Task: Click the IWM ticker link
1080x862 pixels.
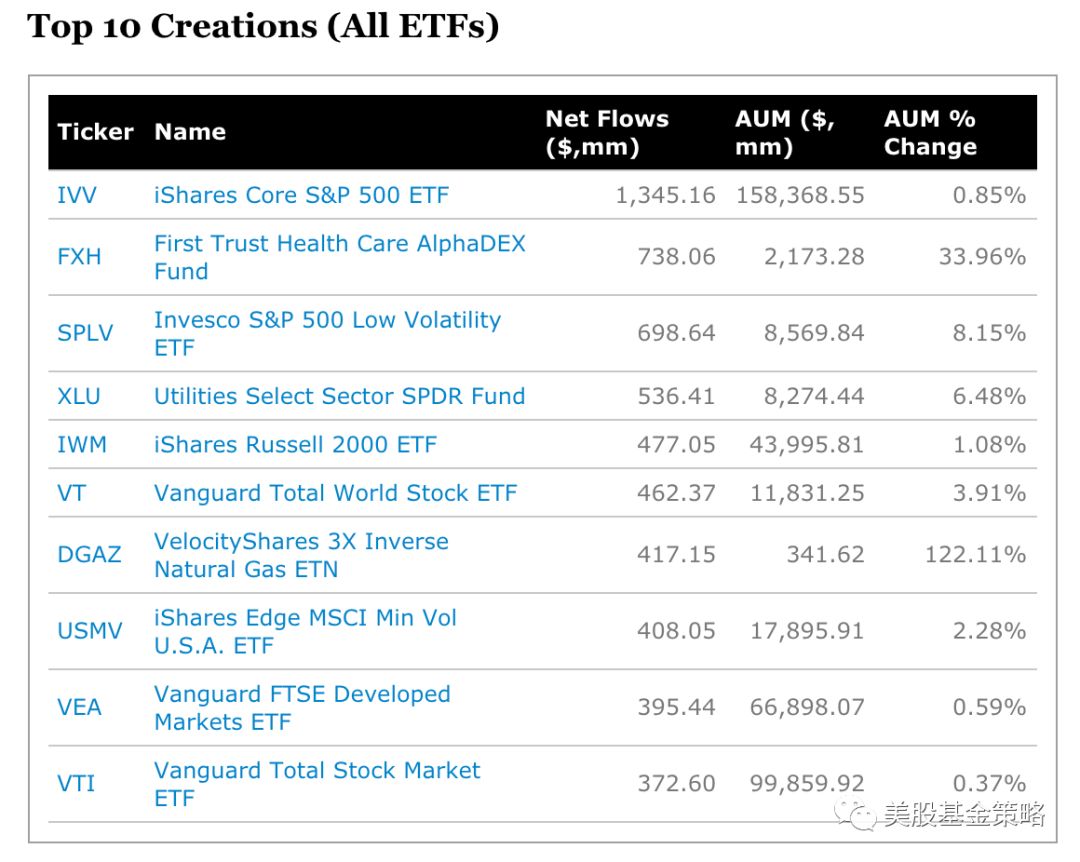Action: click(x=82, y=444)
